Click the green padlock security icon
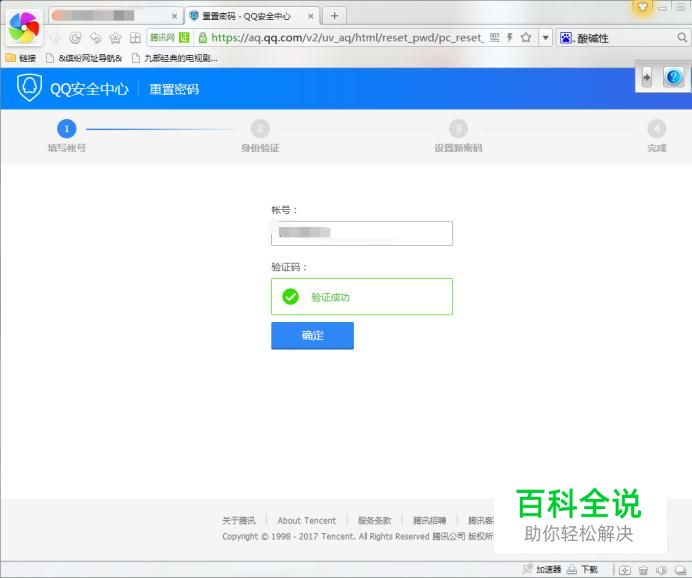The height and width of the screenshot is (578, 692). click(203, 38)
